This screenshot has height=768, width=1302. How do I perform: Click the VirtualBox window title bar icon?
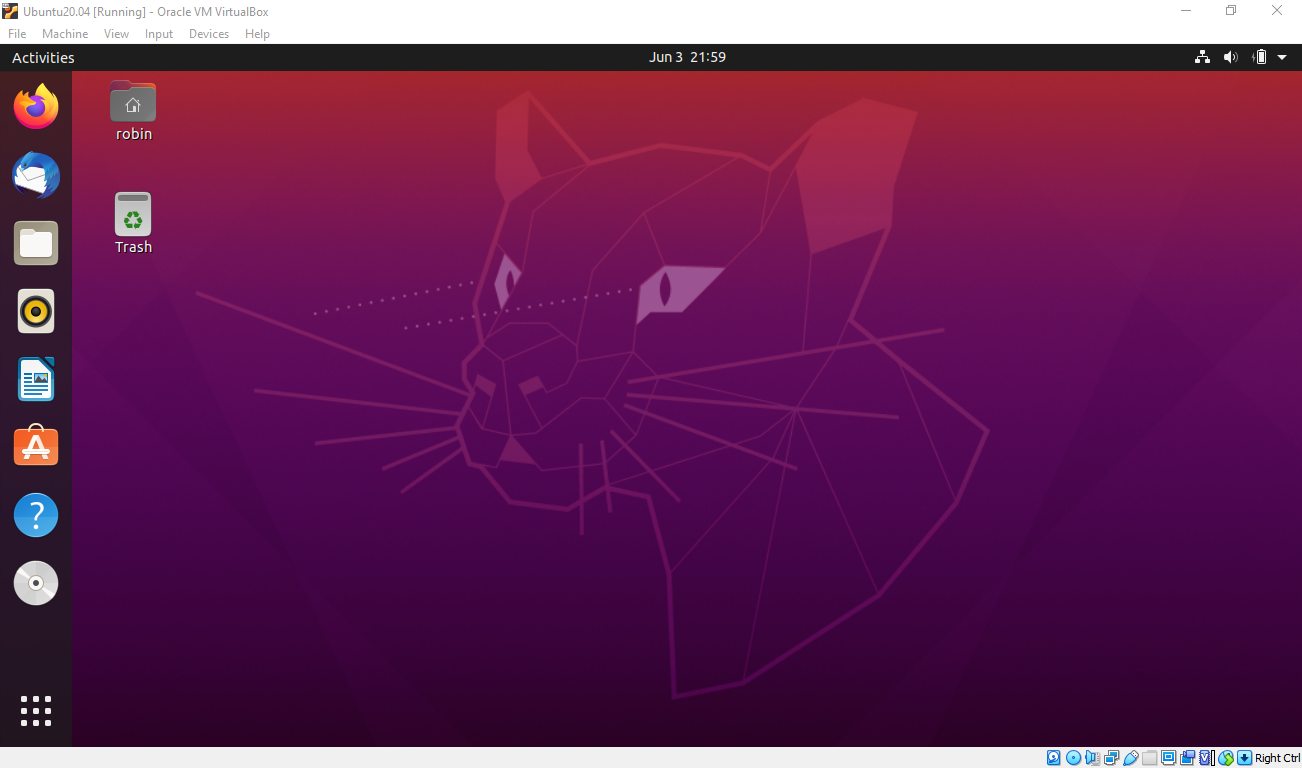pyautogui.click(x=10, y=11)
